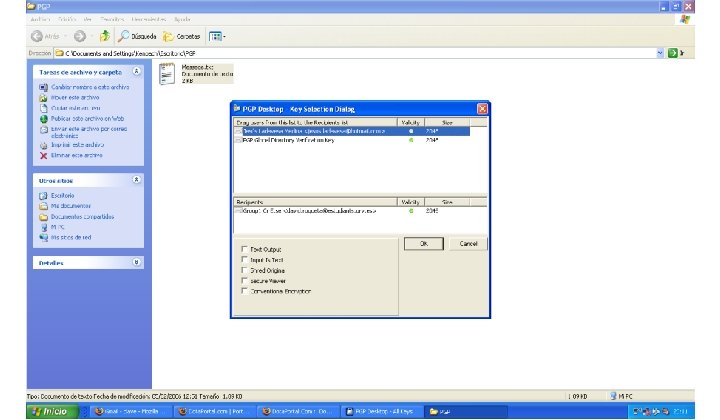This screenshot has width=720, height=420.
Task: Switch to PGP Desktop - All Keys taskbar button
Action: pyautogui.click(x=381, y=411)
